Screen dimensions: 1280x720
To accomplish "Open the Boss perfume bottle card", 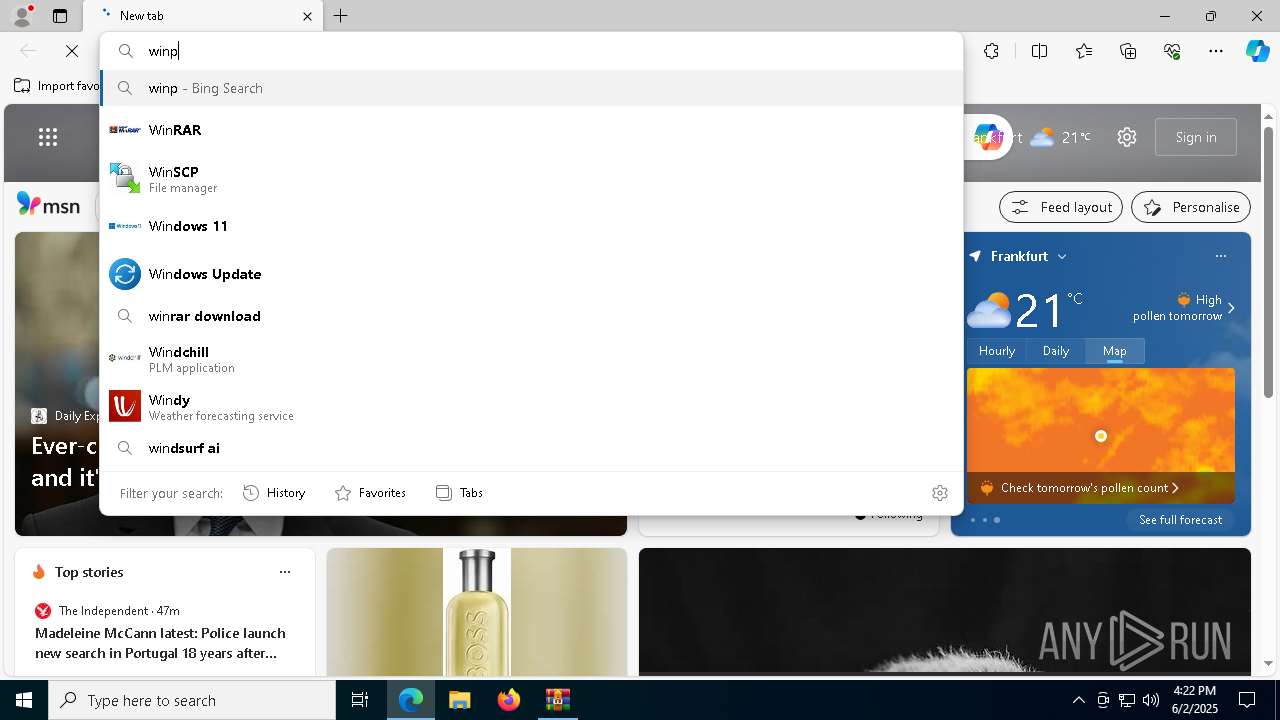I will click(477, 612).
